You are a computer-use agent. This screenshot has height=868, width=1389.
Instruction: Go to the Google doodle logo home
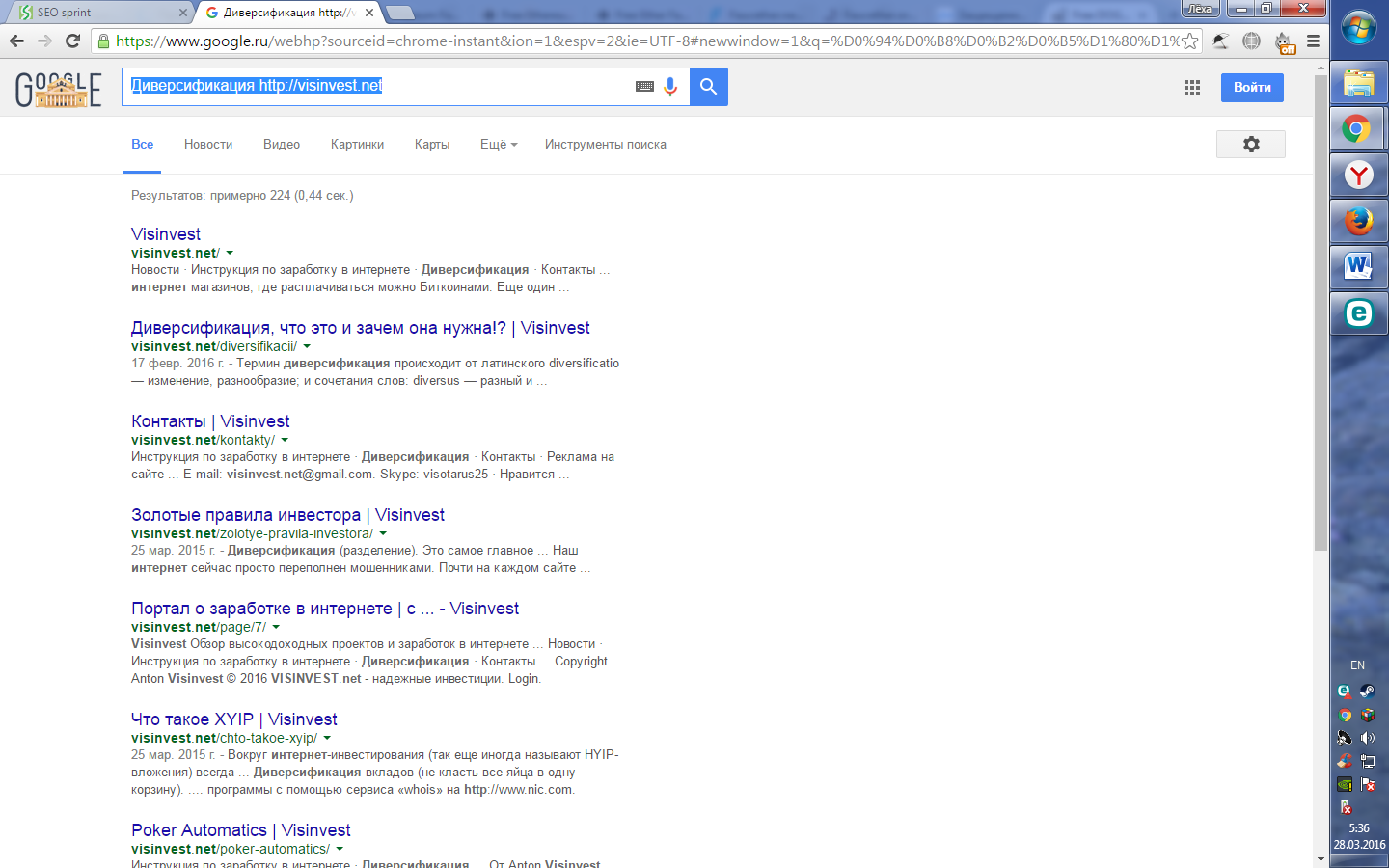[59, 89]
